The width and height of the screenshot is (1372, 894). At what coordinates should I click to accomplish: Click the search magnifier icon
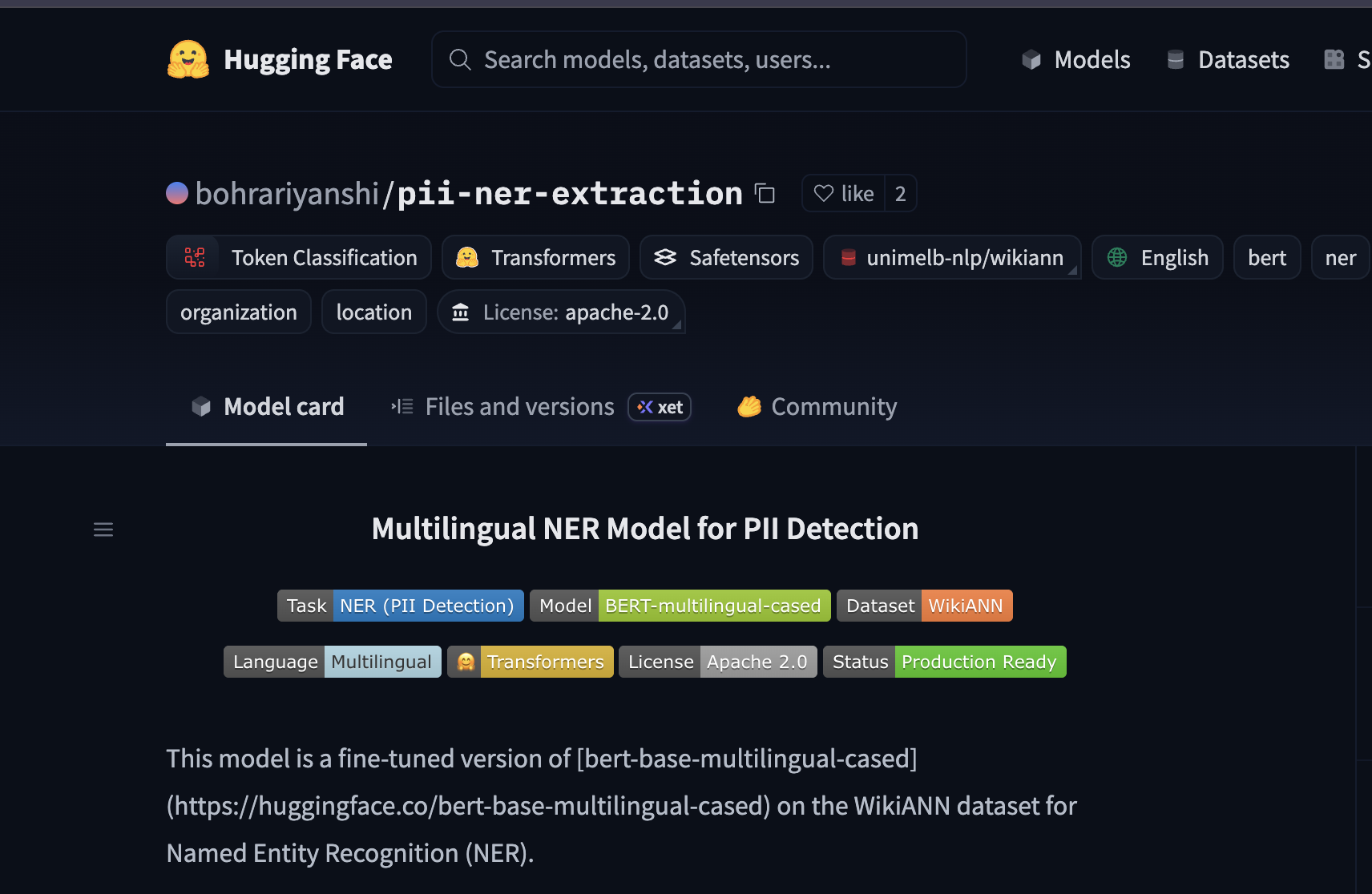[460, 60]
